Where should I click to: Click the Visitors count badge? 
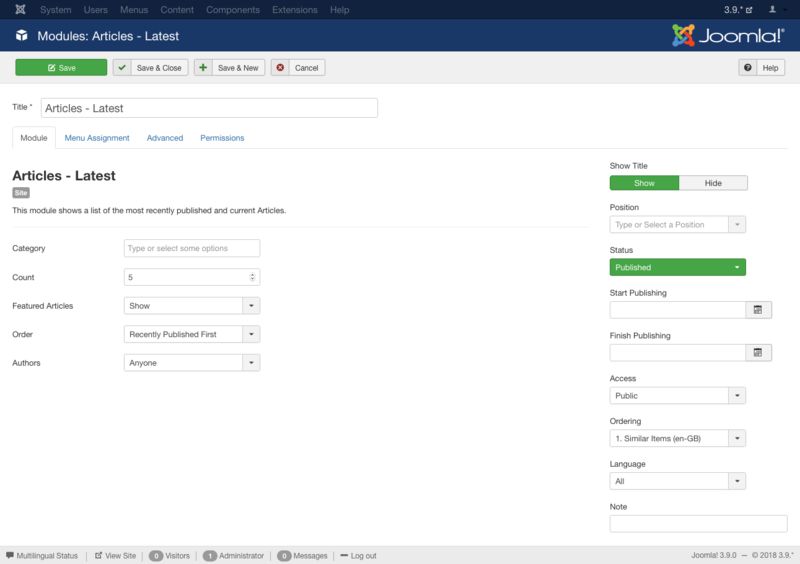coord(156,556)
